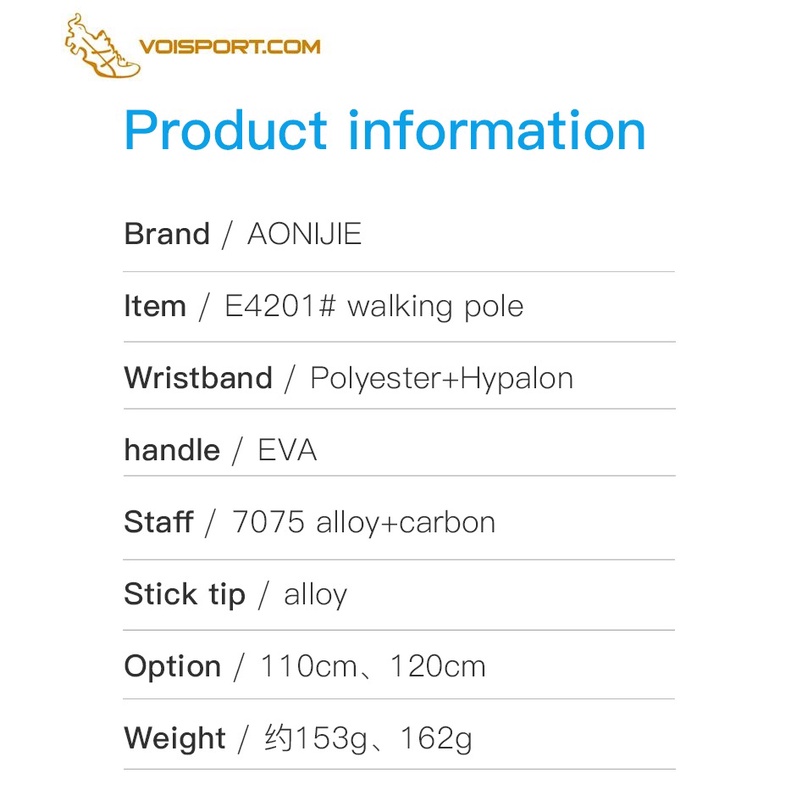This screenshot has height=790, width=790.
Task: Select Polyester+Hypalon value text
Action: (x=442, y=379)
